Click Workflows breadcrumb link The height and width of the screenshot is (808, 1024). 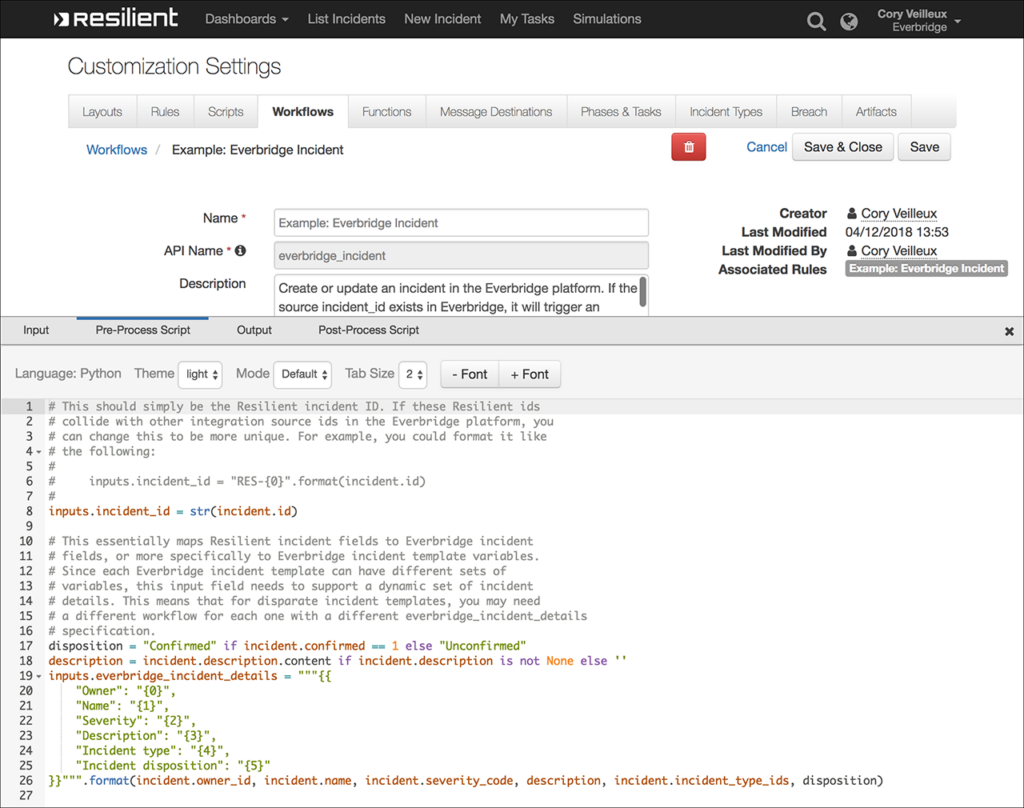click(x=117, y=150)
